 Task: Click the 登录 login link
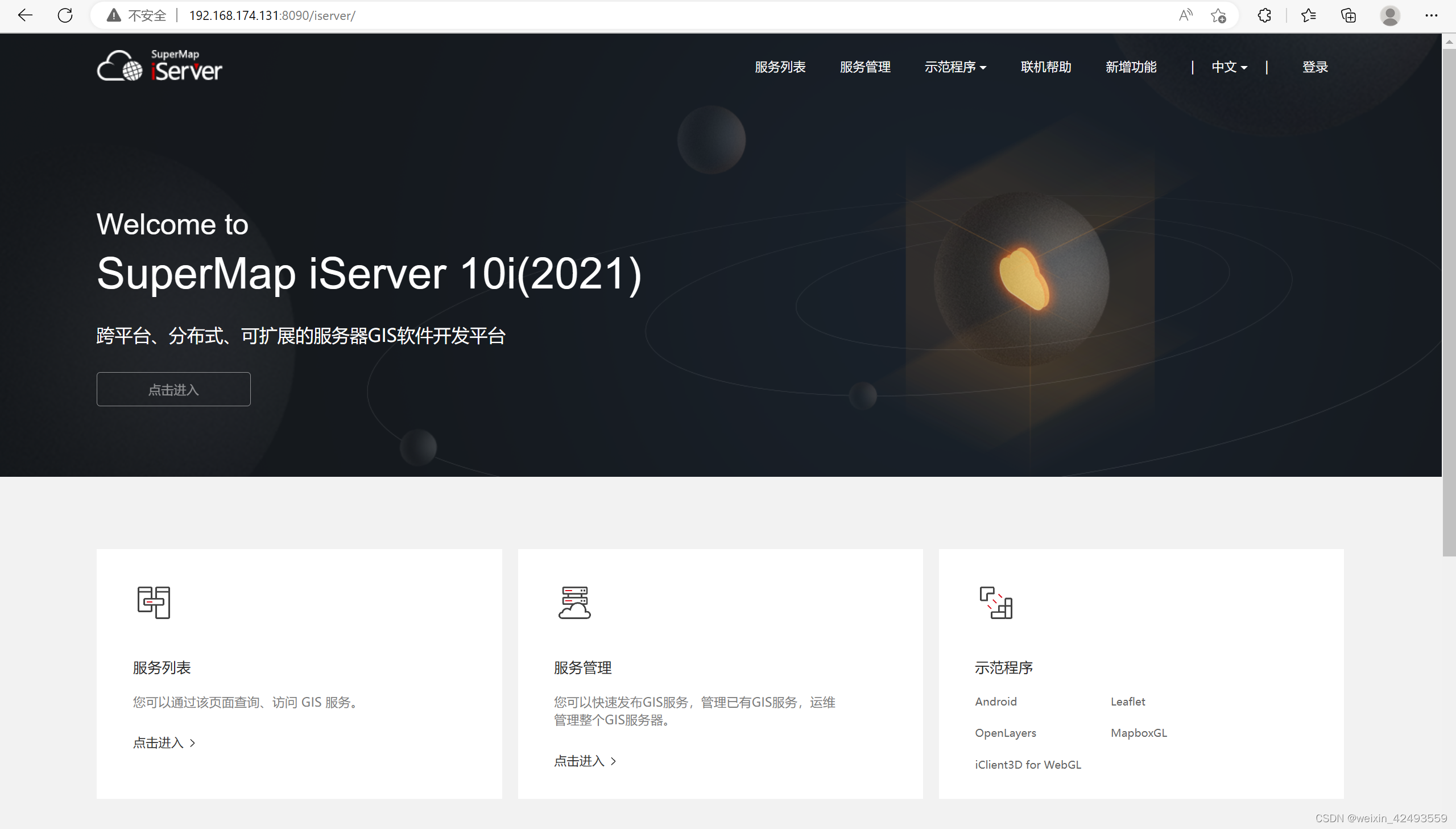(1315, 67)
